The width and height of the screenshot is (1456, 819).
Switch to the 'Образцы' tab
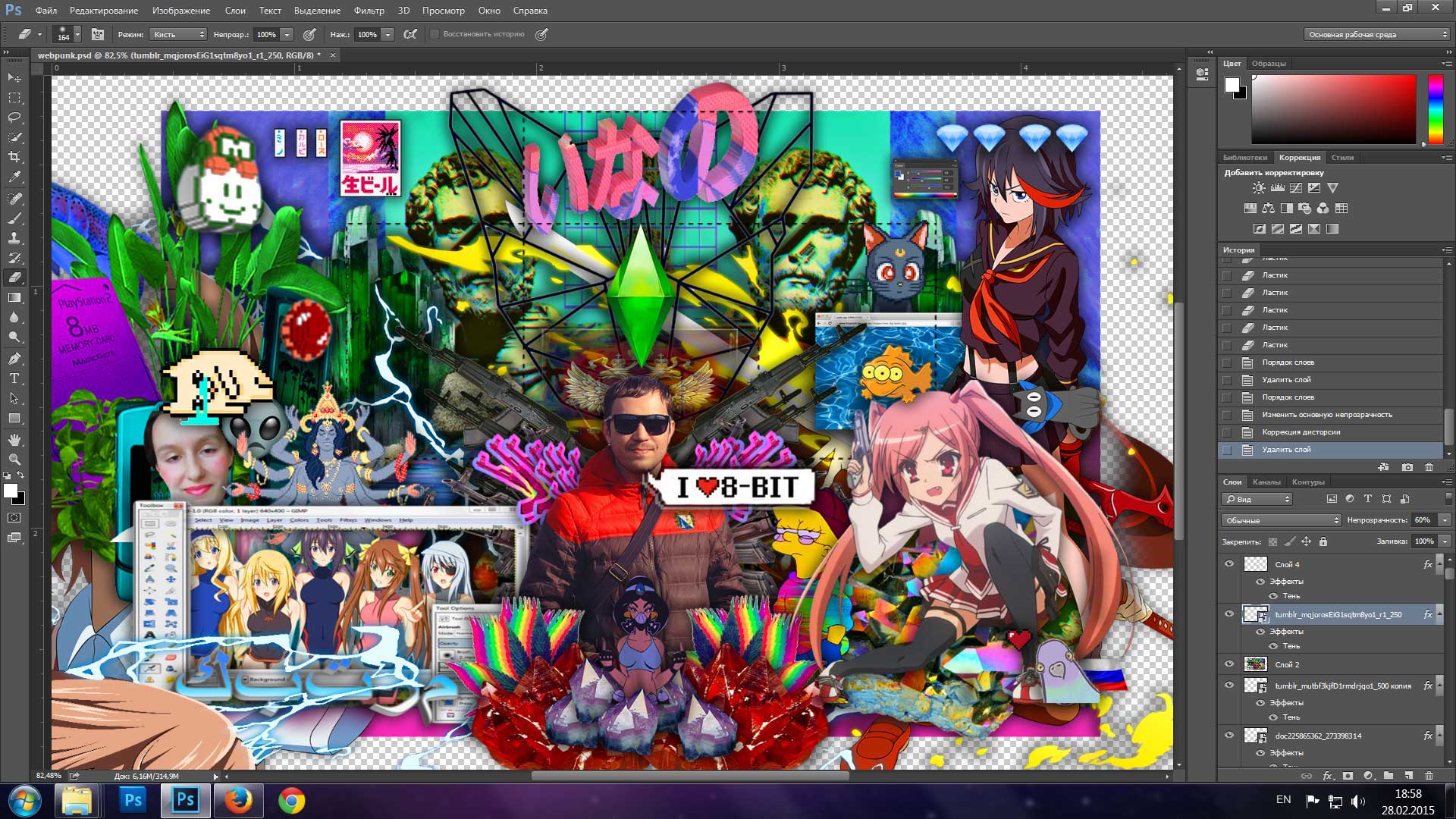1269,64
